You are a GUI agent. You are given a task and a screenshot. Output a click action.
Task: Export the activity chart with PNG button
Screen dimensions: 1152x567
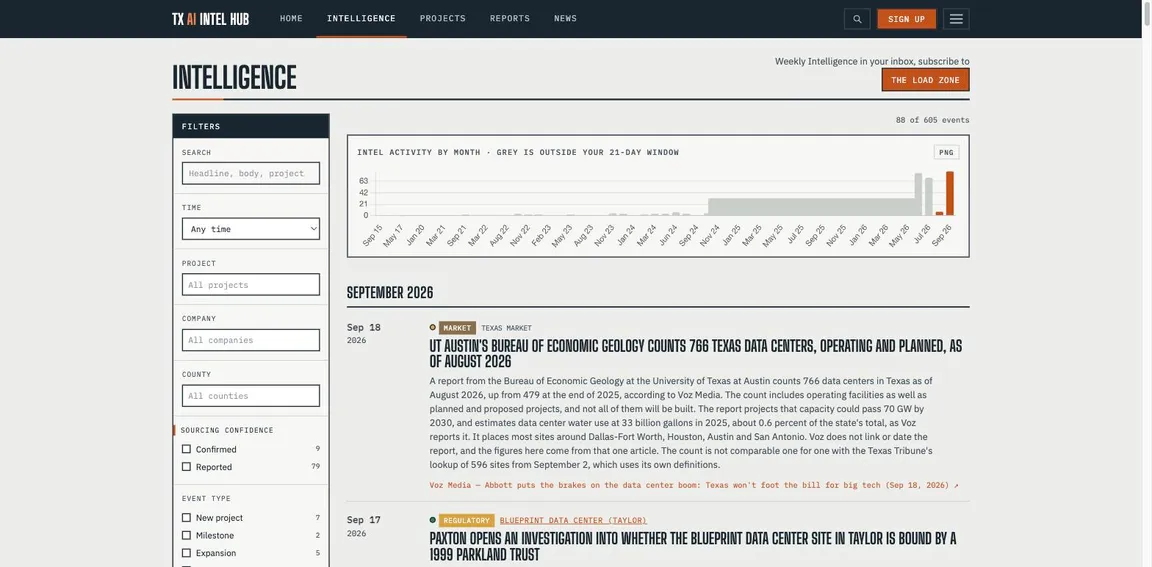946,152
